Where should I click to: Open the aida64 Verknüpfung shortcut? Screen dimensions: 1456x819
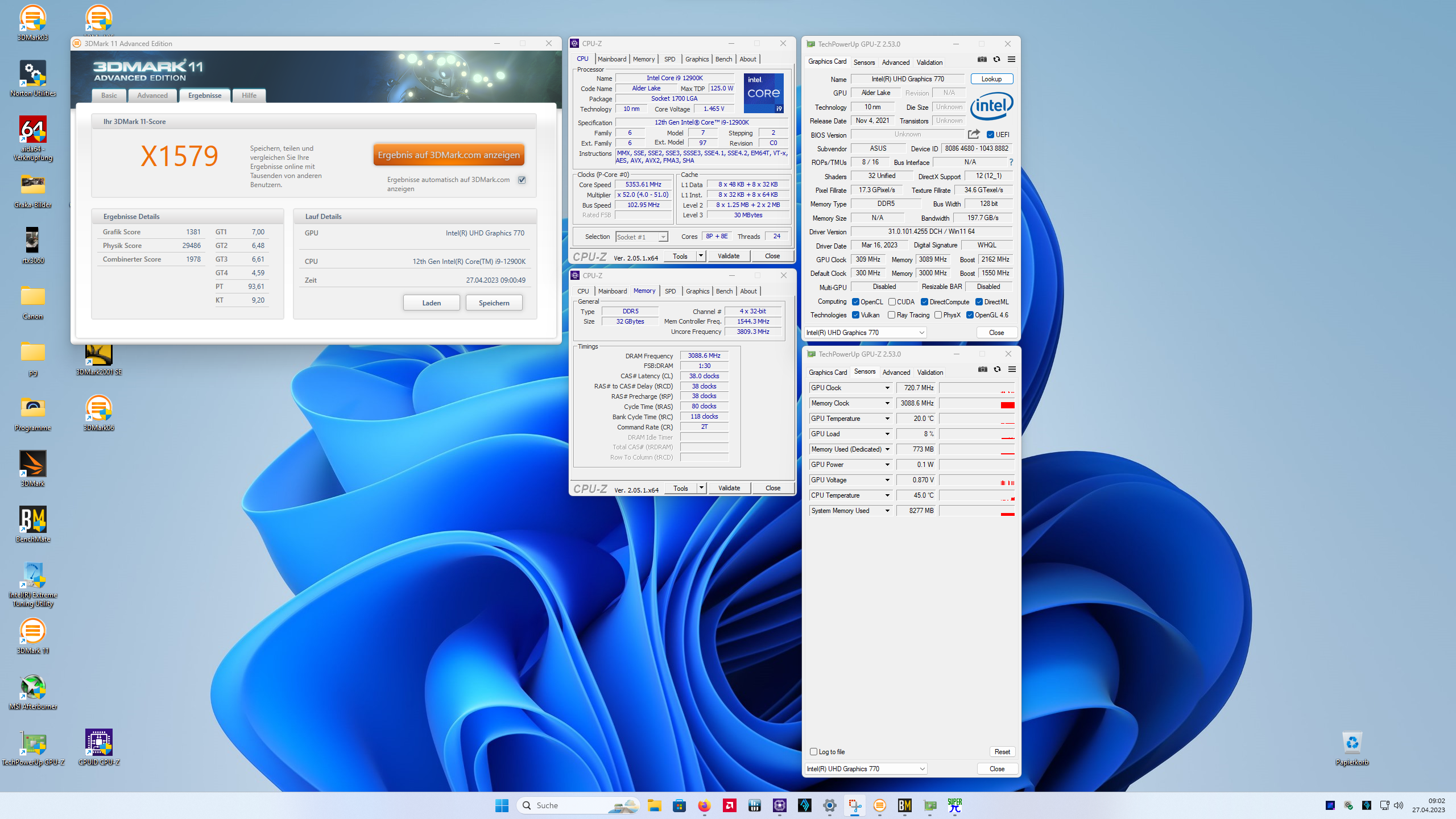tap(33, 138)
